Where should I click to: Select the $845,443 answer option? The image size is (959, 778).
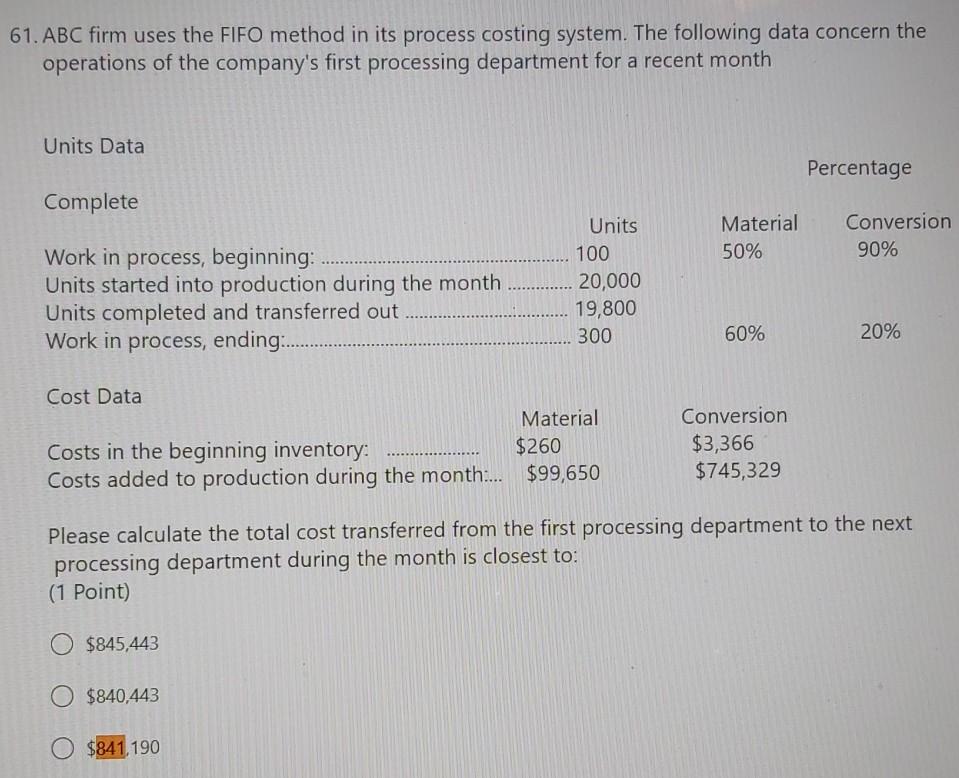[x=62, y=644]
